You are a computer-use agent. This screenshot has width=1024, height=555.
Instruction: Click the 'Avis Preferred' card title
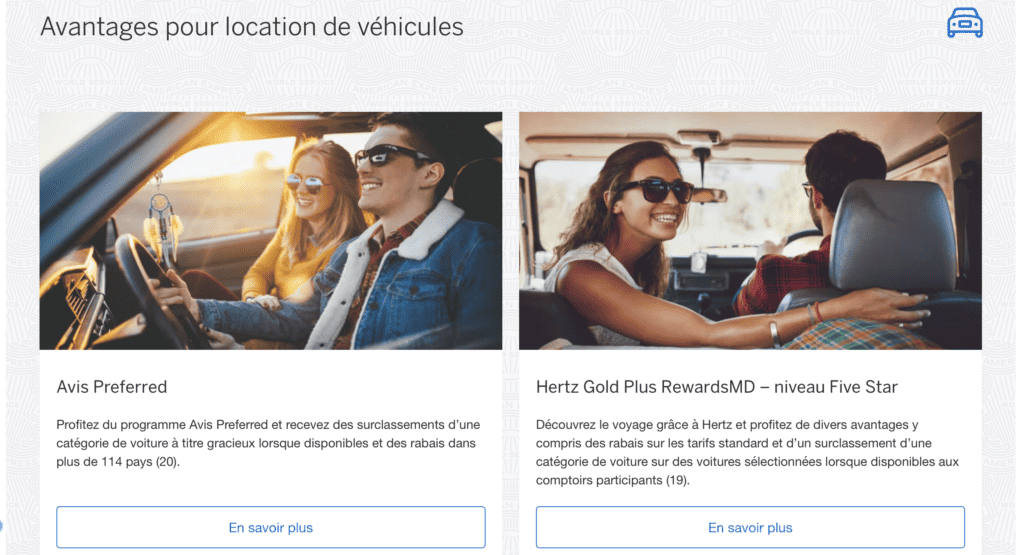pyautogui.click(x=112, y=387)
